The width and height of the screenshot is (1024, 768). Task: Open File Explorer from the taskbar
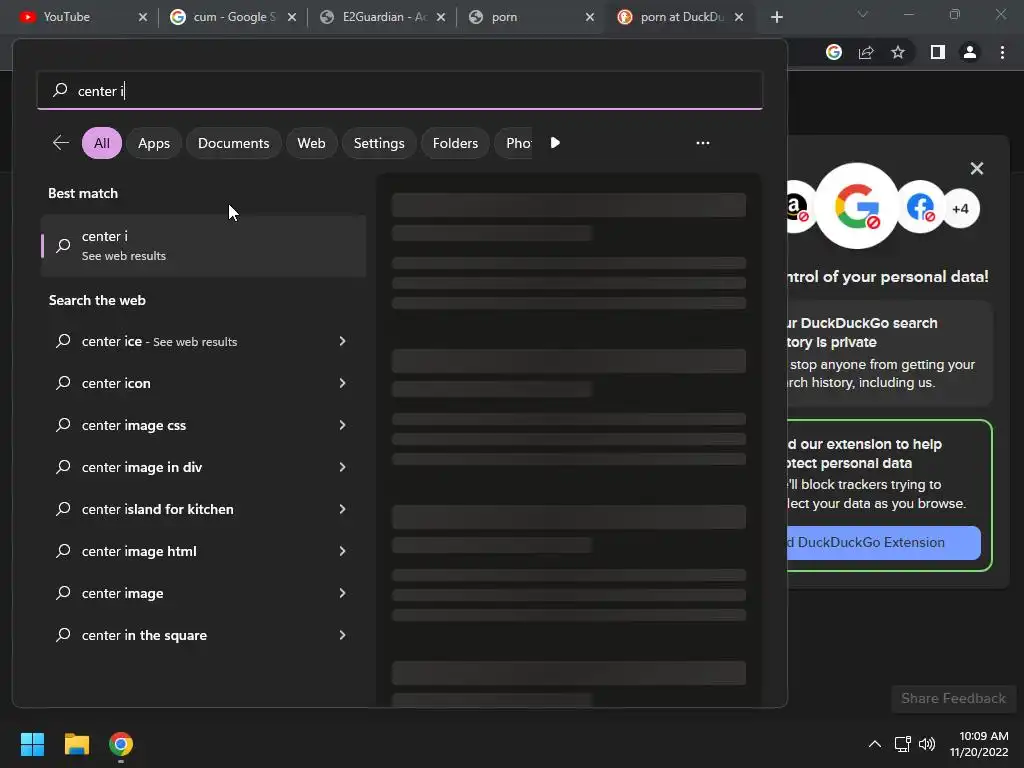[76, 744]
